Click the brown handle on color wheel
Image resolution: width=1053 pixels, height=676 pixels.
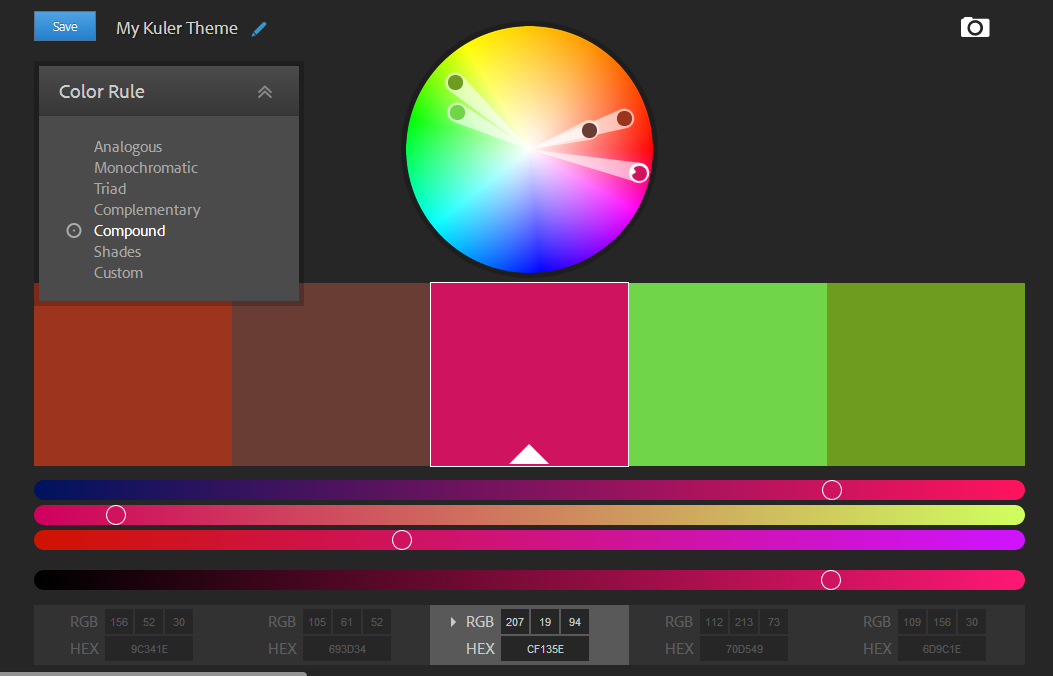click(x=589, y=130)
